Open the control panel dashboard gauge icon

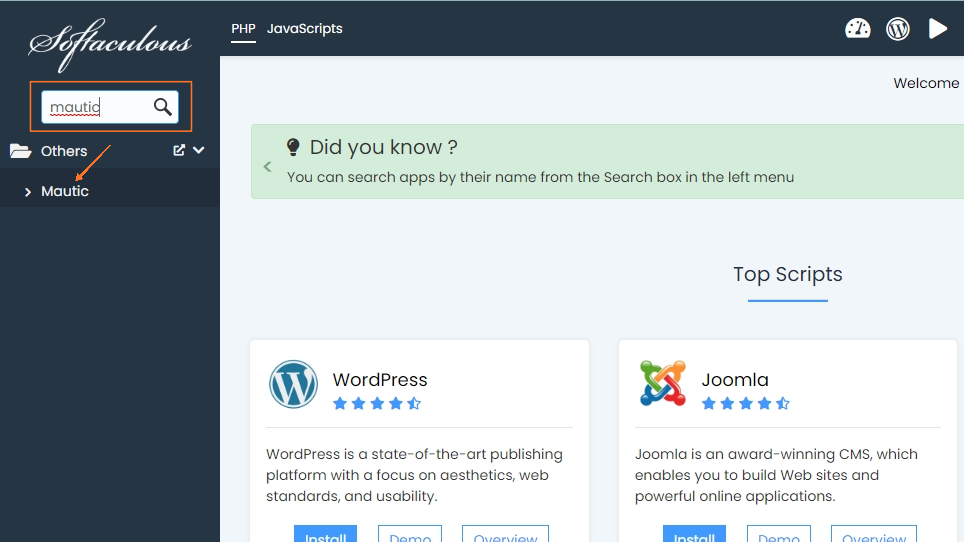coord(858,29)
